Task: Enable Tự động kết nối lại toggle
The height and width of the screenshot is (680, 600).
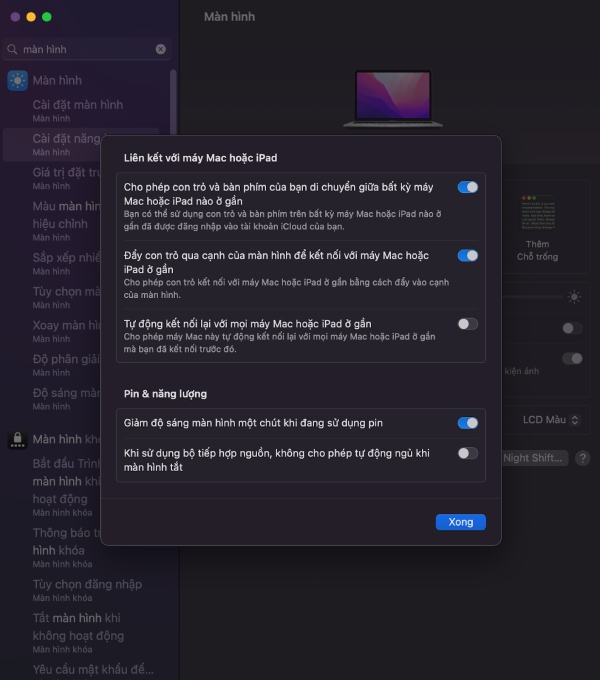Action: click(468, 324)
